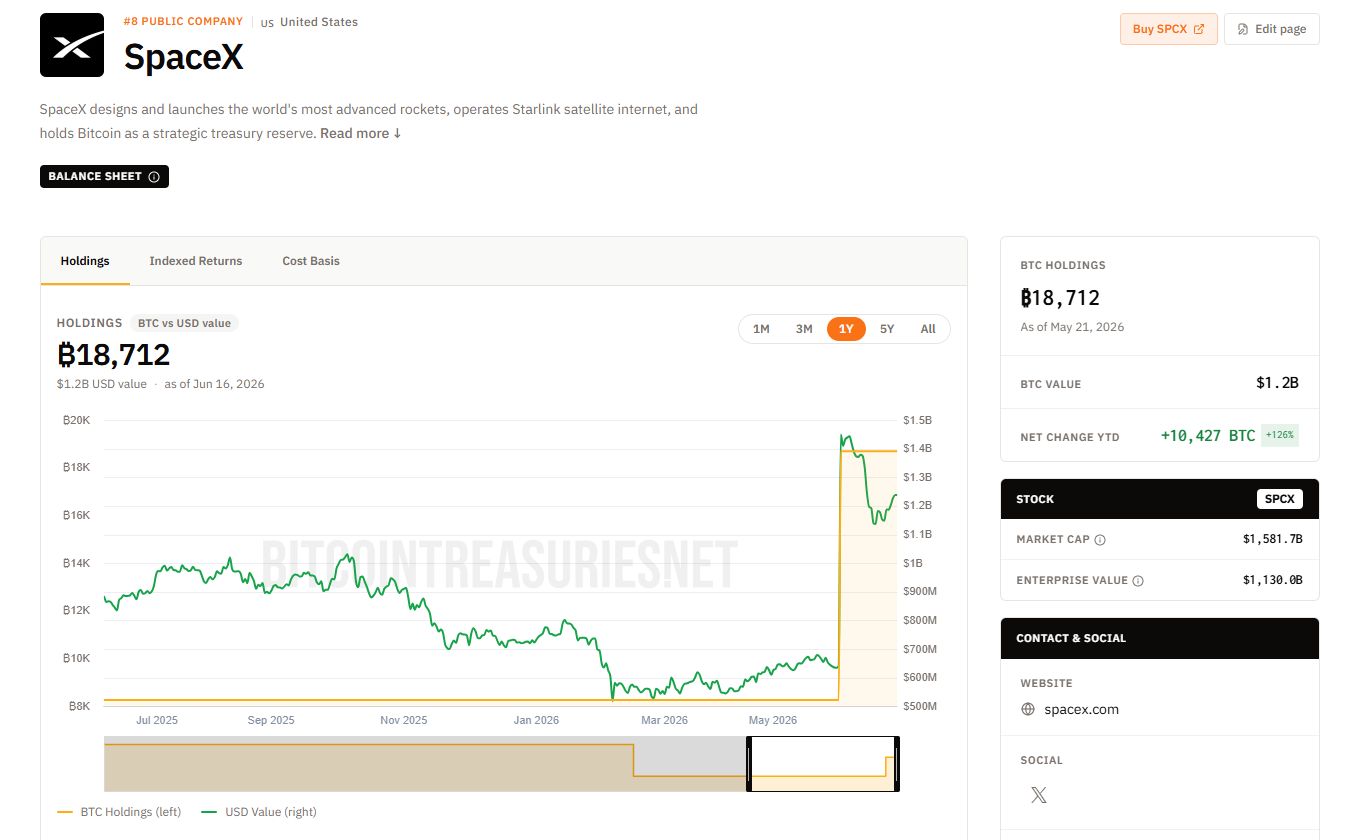Open the X social profile icon

coord(1039,795)
